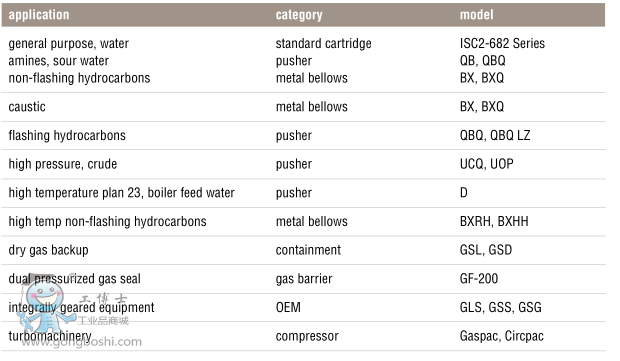Click the high pressure, crude cell
The height and width of the screenshot is (361, 620).
(x=62, y=164)
